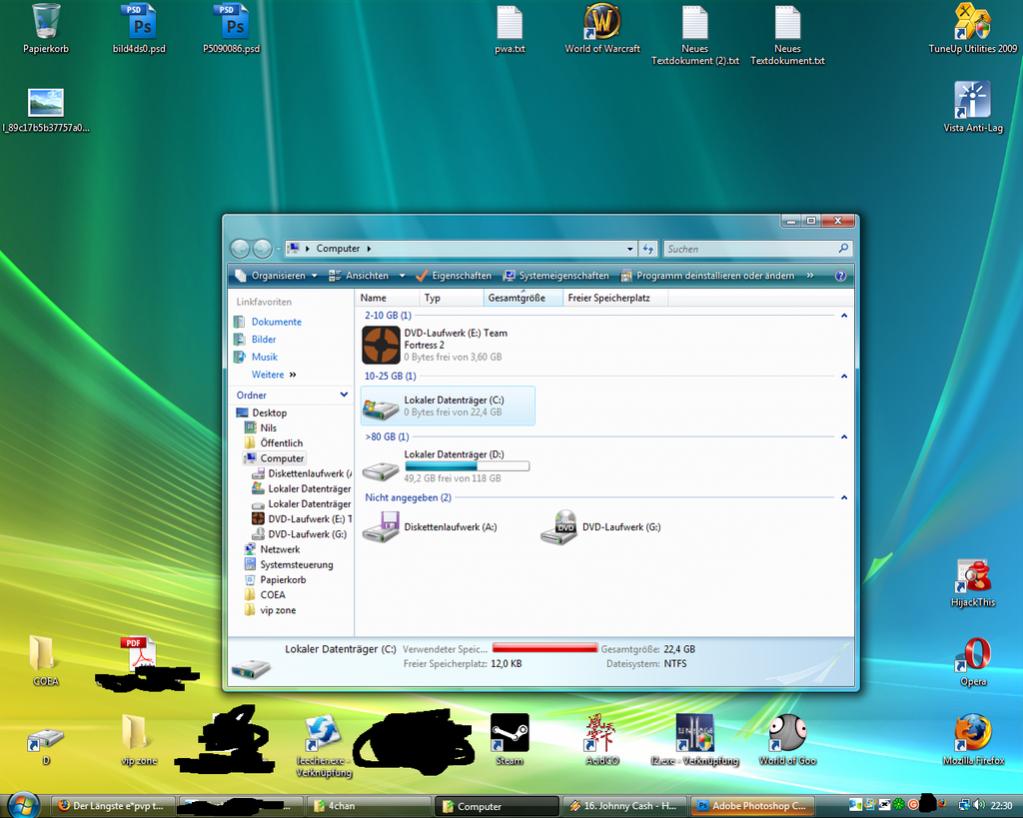Click Systemeigenschaften toolbar button
The width and height of the screenshot is (1023, 818).
pyautogui.click(x=556, y=276)
